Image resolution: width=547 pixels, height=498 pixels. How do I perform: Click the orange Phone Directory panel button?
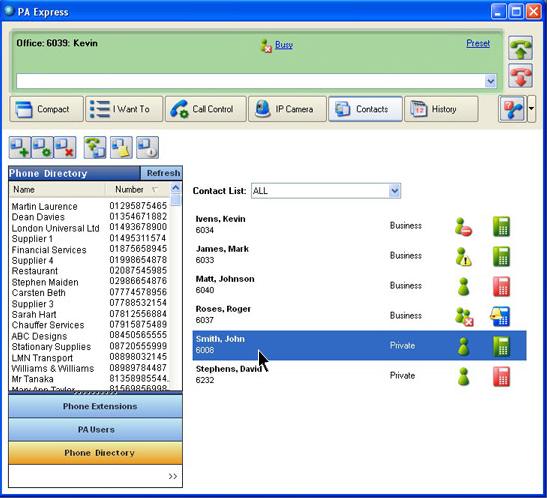pyautogui.click(x=96, y=453)
